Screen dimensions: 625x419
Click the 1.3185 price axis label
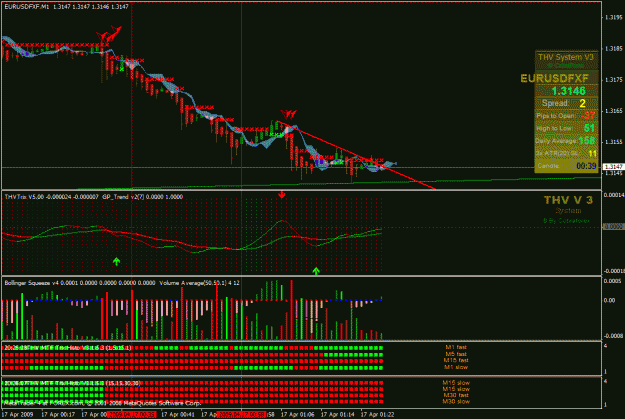coord(613,49)
